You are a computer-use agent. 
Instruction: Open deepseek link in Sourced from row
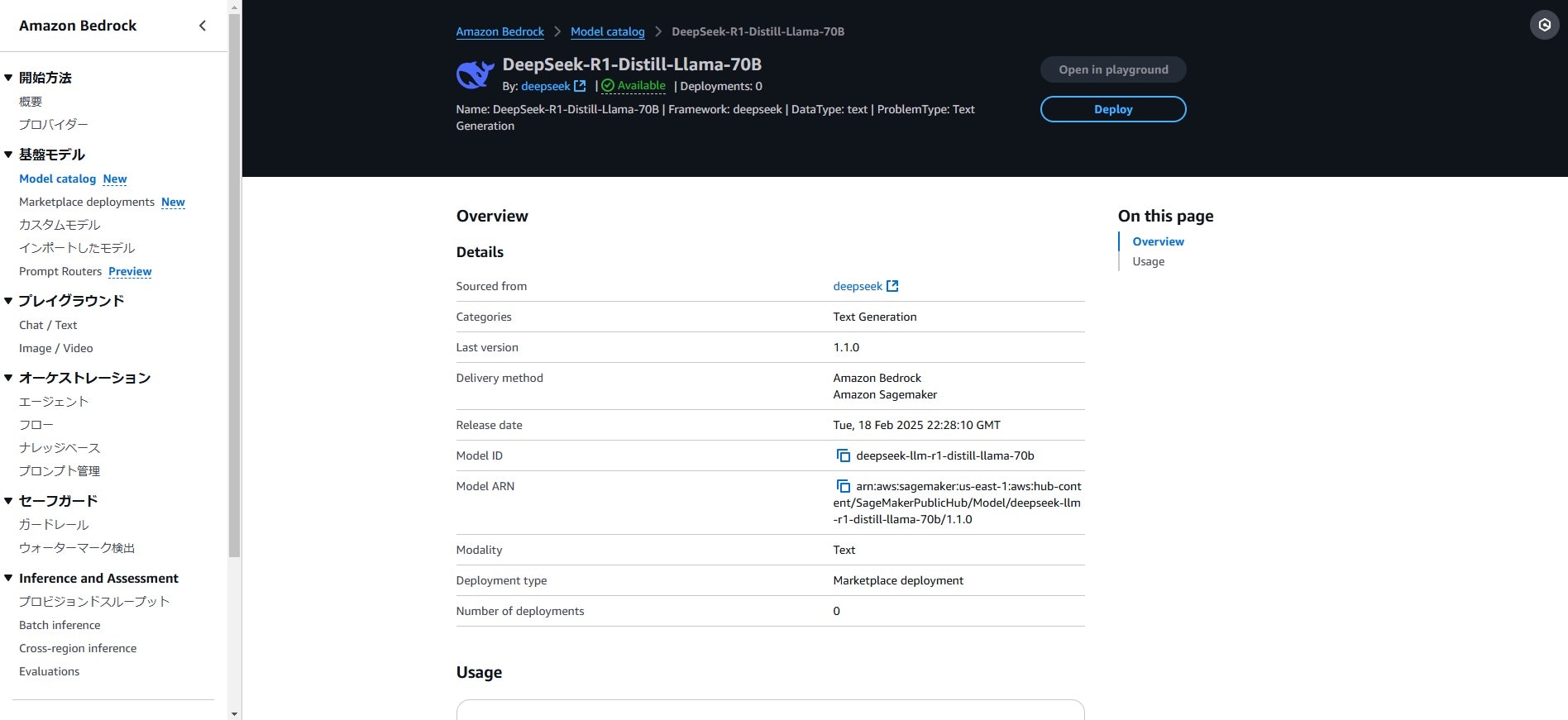(858, 286)
